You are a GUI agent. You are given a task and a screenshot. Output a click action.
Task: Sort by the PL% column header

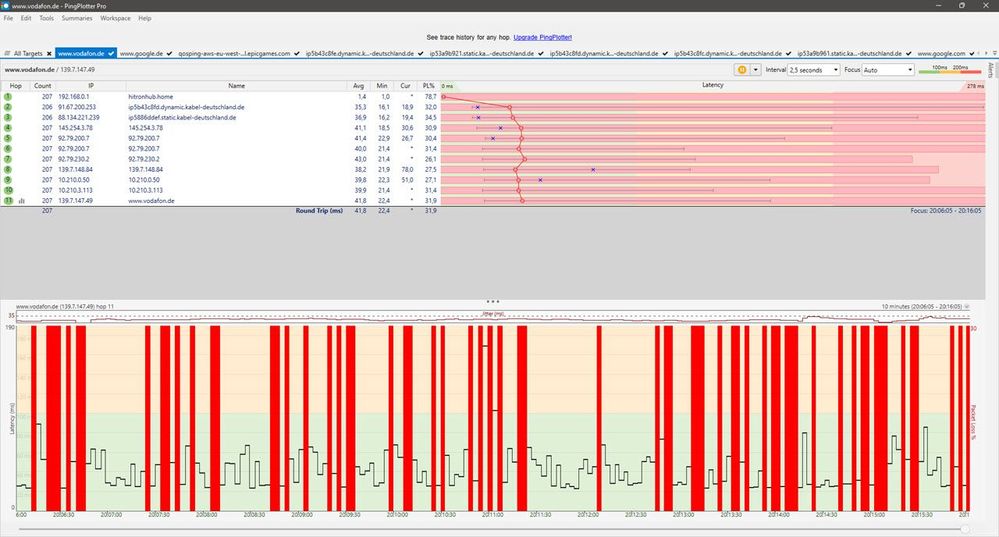point(429,86)
